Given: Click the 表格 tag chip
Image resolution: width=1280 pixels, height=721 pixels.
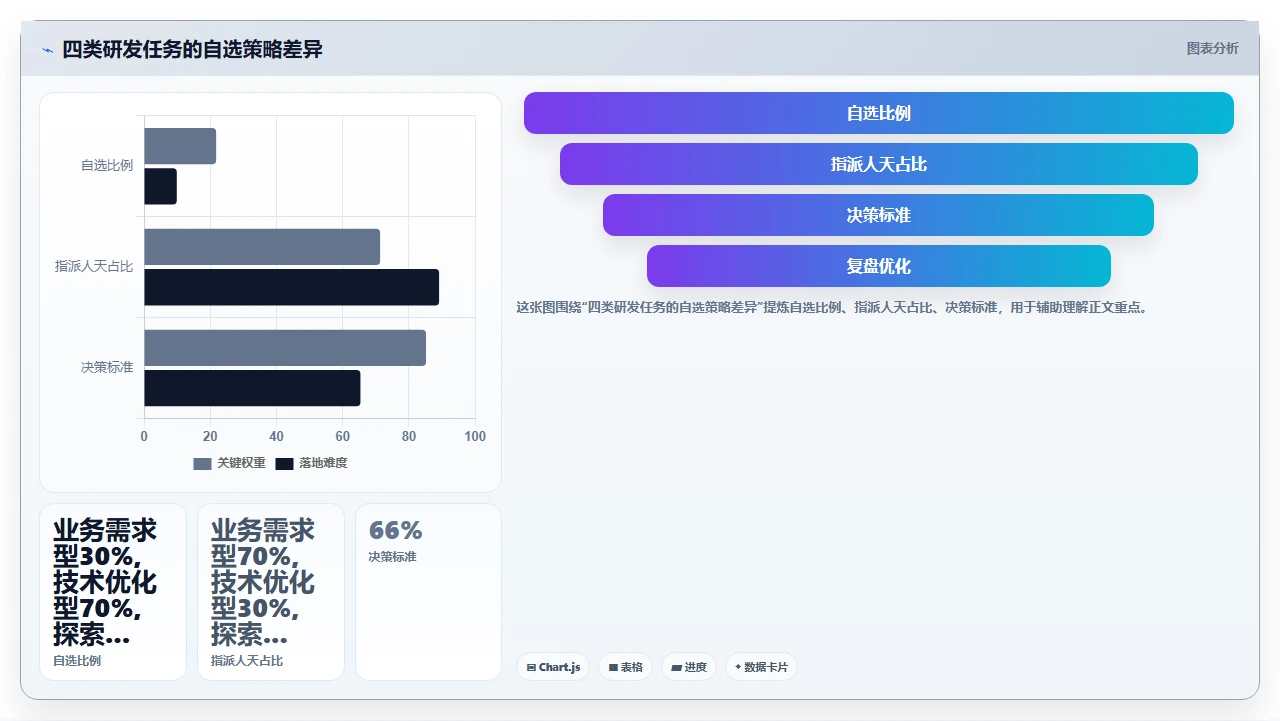Looking at the screenshot, I should [x=626, y=667].
